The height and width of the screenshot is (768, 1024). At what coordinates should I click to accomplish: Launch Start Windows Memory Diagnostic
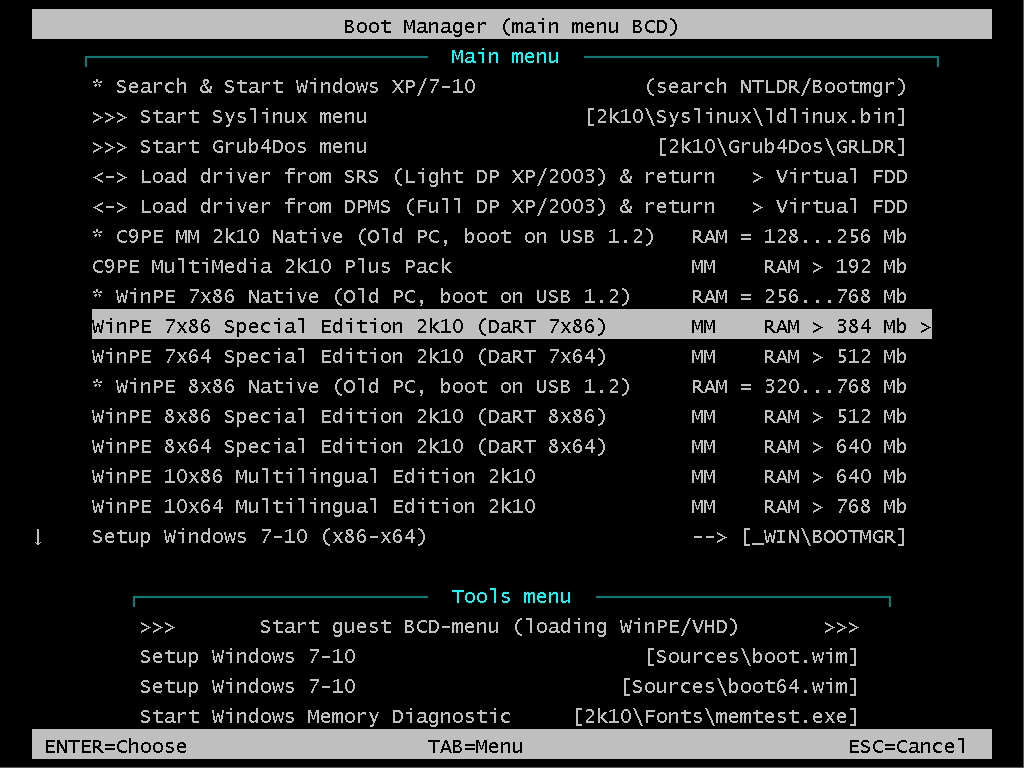(x=325, y=717)
